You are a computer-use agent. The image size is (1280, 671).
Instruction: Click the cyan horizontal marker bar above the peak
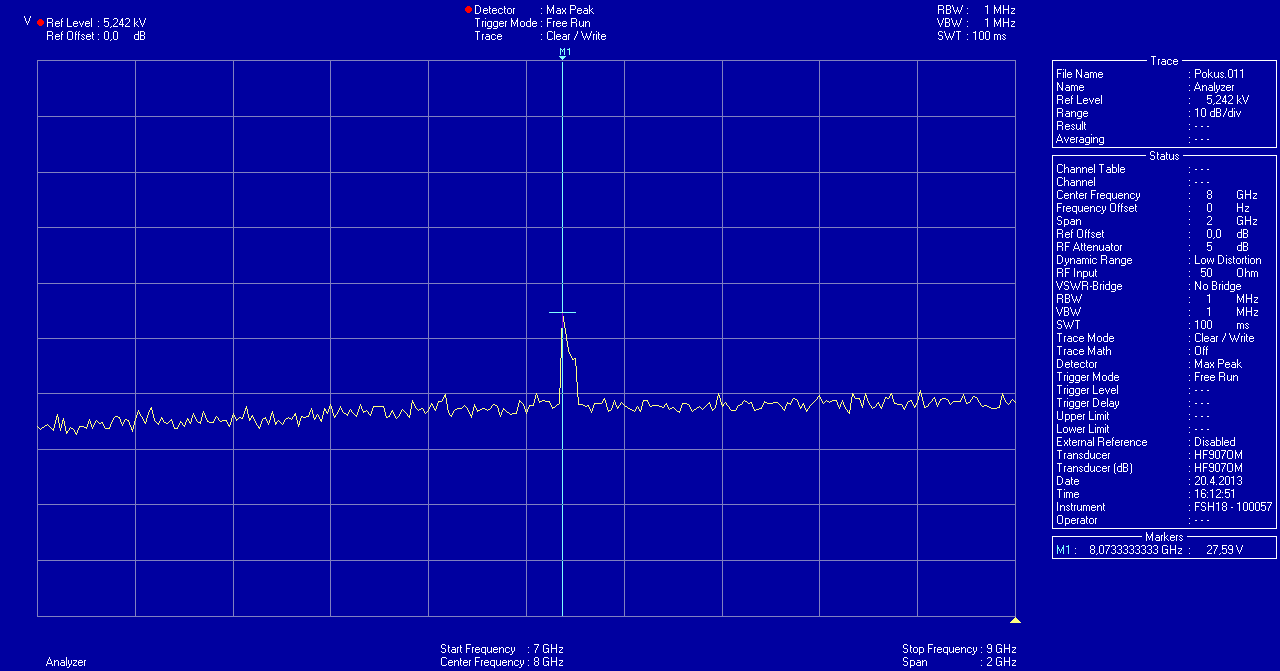pos(563,313)
